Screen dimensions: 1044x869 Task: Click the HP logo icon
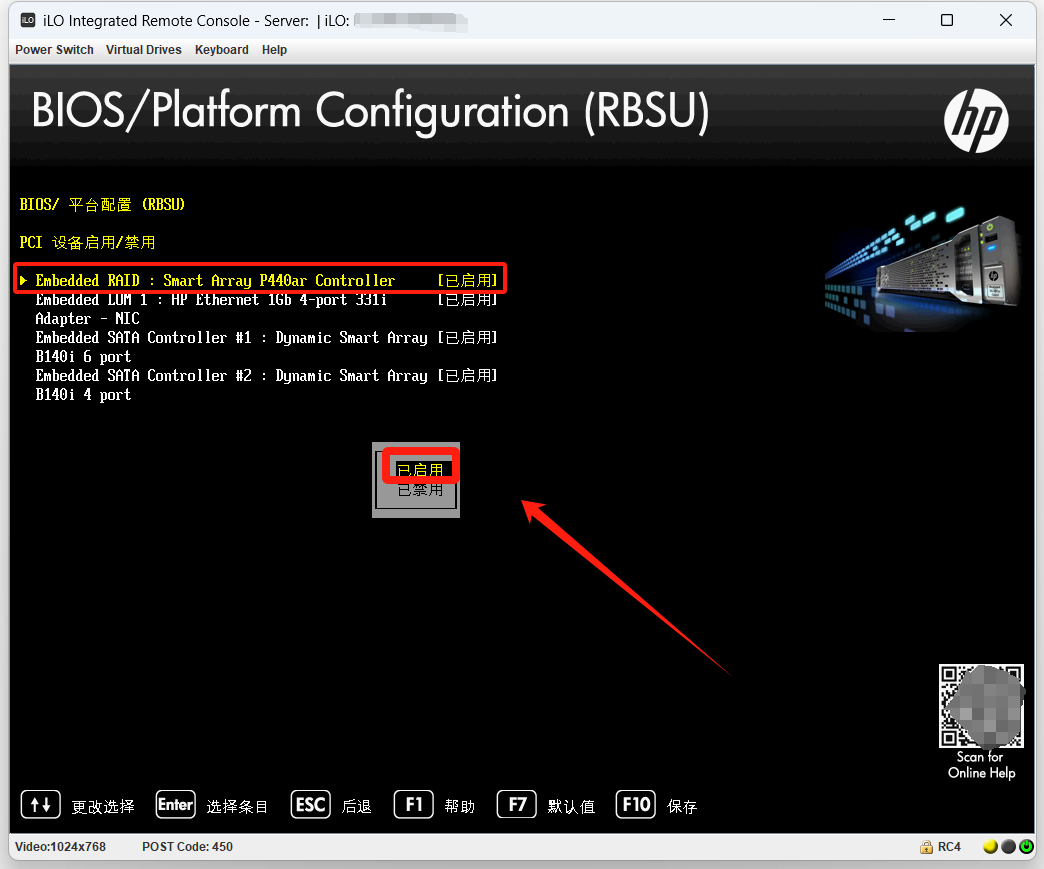pos(976,122)
